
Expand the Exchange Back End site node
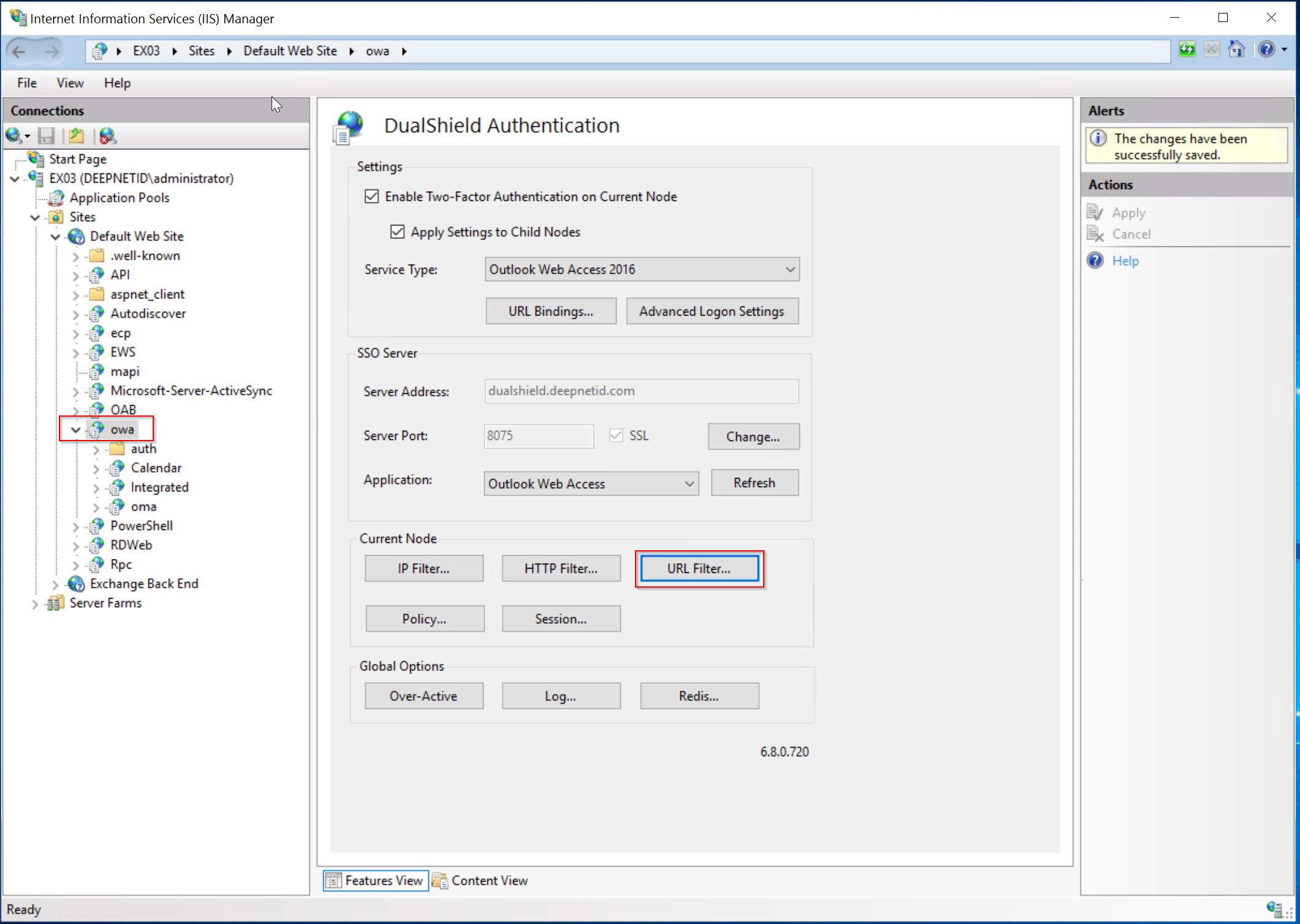tap(55, 585)
